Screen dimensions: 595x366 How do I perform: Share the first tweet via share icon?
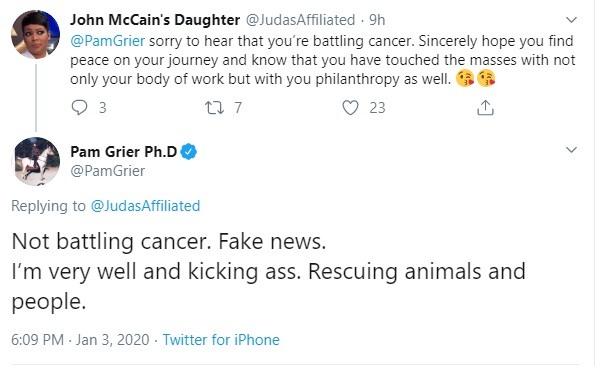point(485,107)
